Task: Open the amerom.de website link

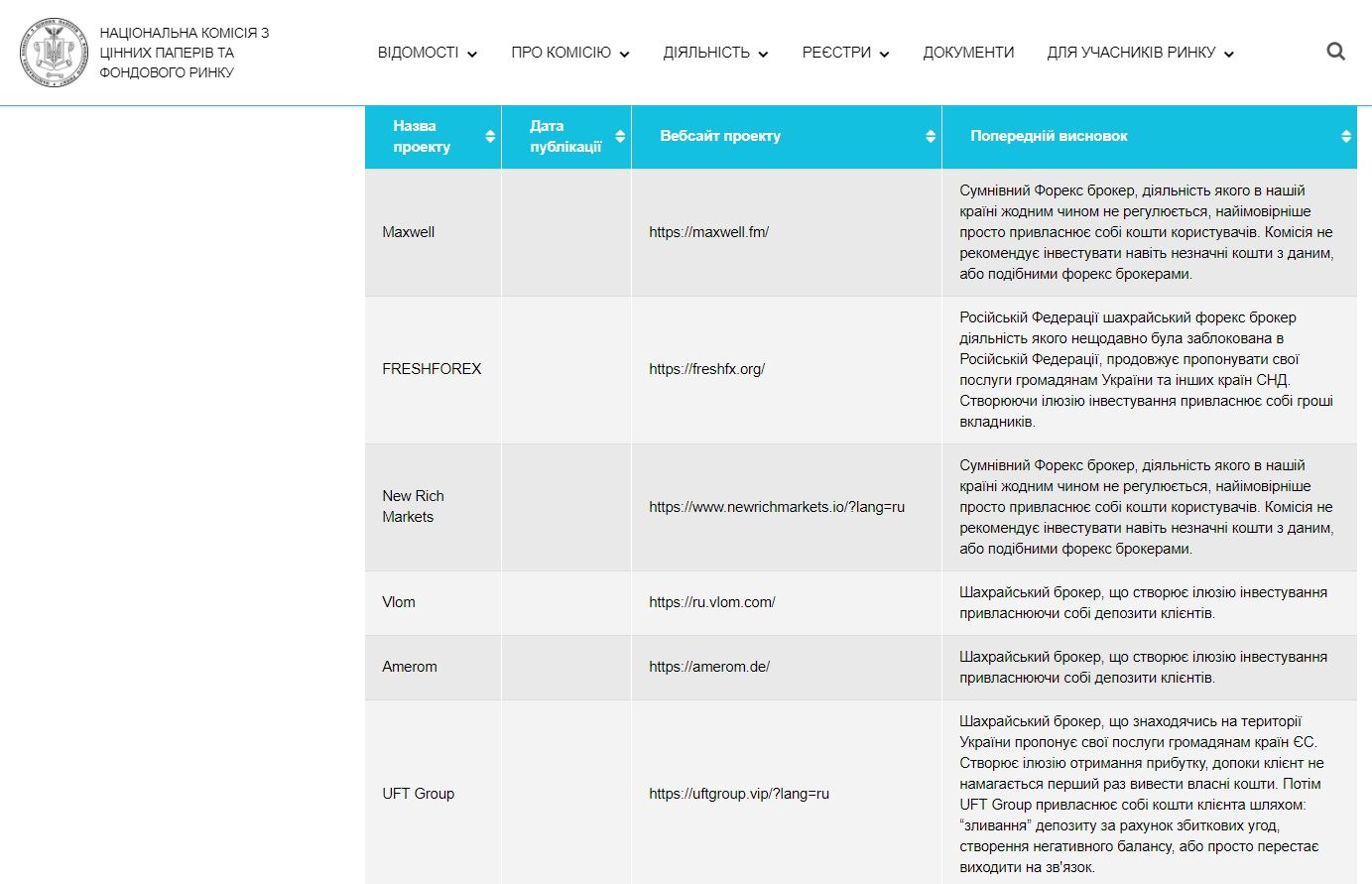Action: (708, 667)
